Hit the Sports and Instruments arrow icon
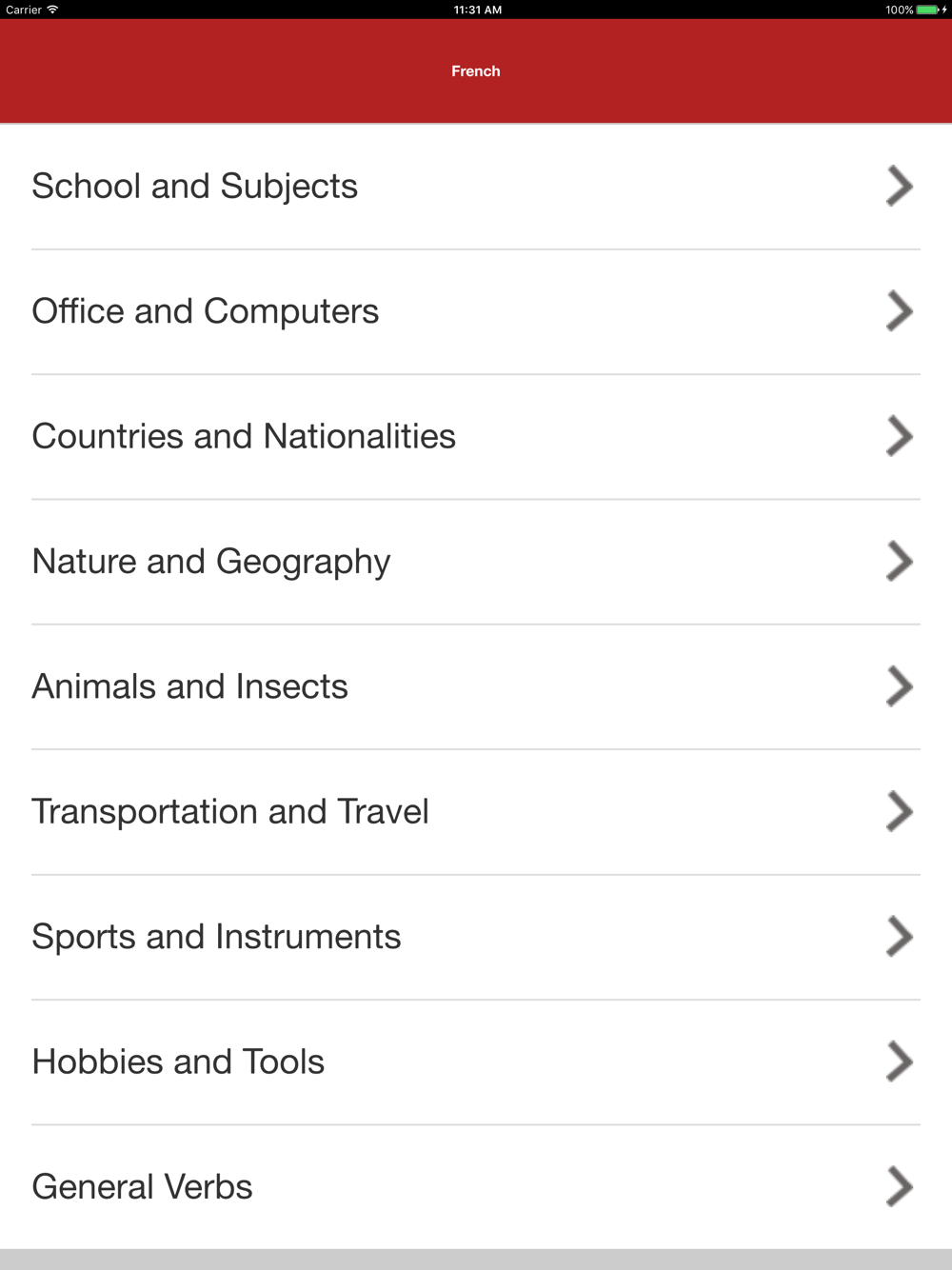This screenshot has height=1270, width=952. point(899,937)
